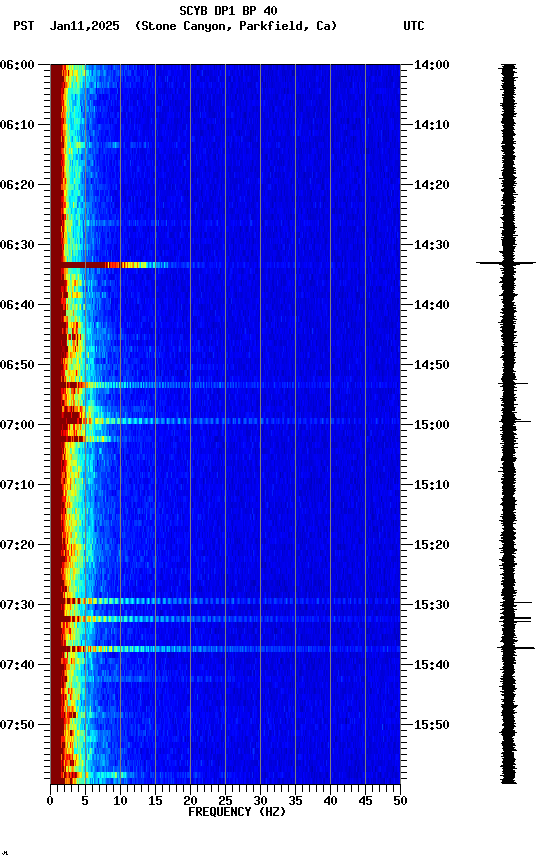552x864 pixels.
Task: Click the largest spike on the seismogram trace
Action: (x=506, y=263)
